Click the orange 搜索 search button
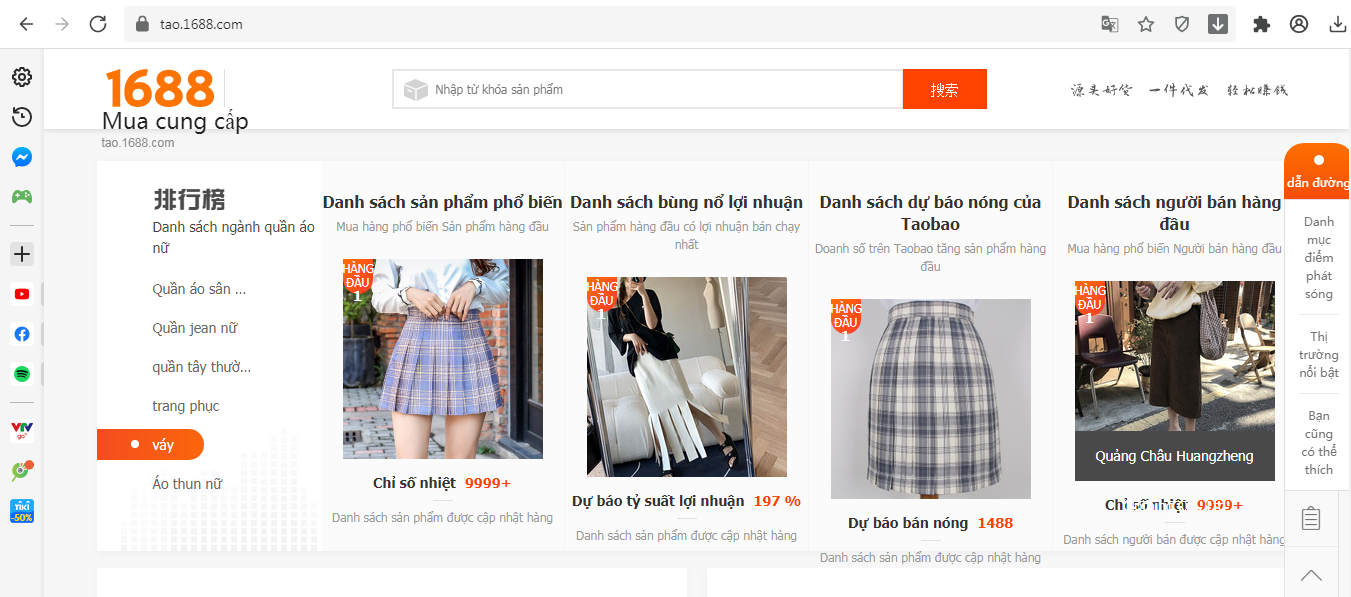This screenshot has height=597, width=1351. 945,89
